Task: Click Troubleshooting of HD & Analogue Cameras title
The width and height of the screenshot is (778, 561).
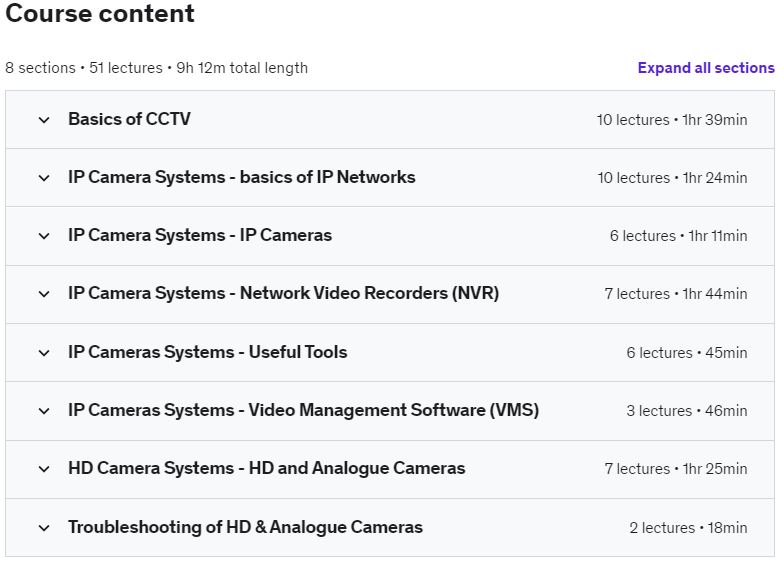Action: (245, 527)
